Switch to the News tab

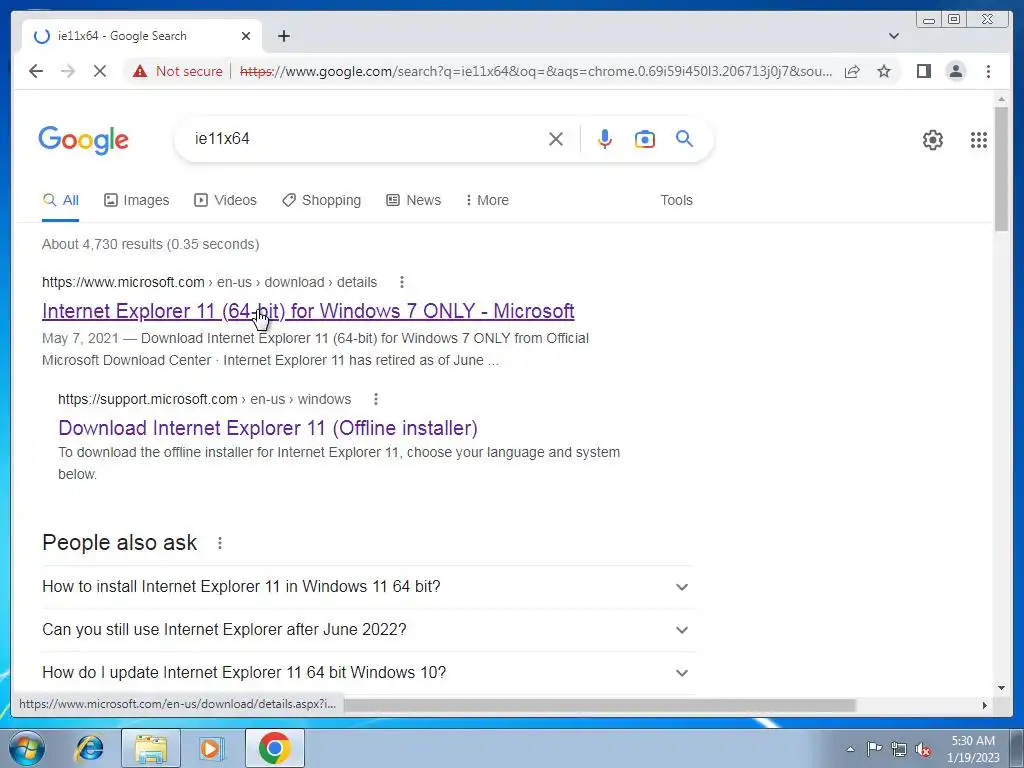[x=413, y=200]
